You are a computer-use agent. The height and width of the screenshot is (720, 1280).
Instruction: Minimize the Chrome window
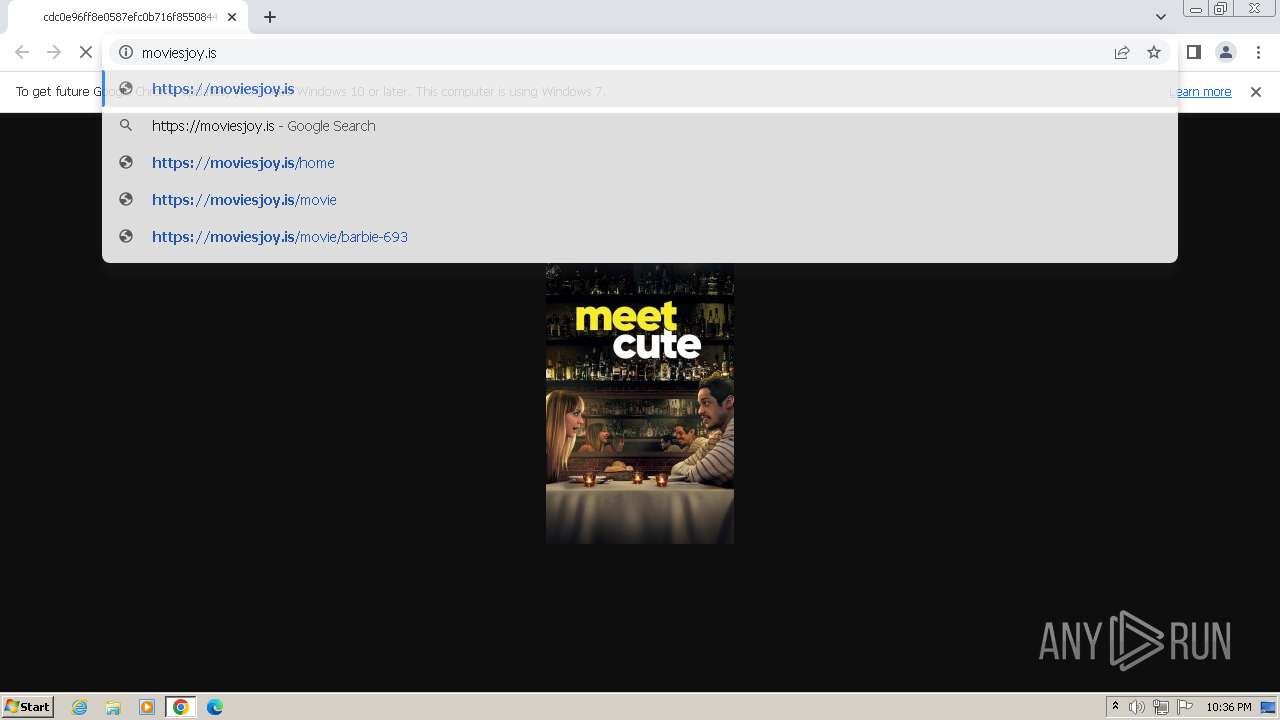pyautogui.click(x=1195, y=9)
